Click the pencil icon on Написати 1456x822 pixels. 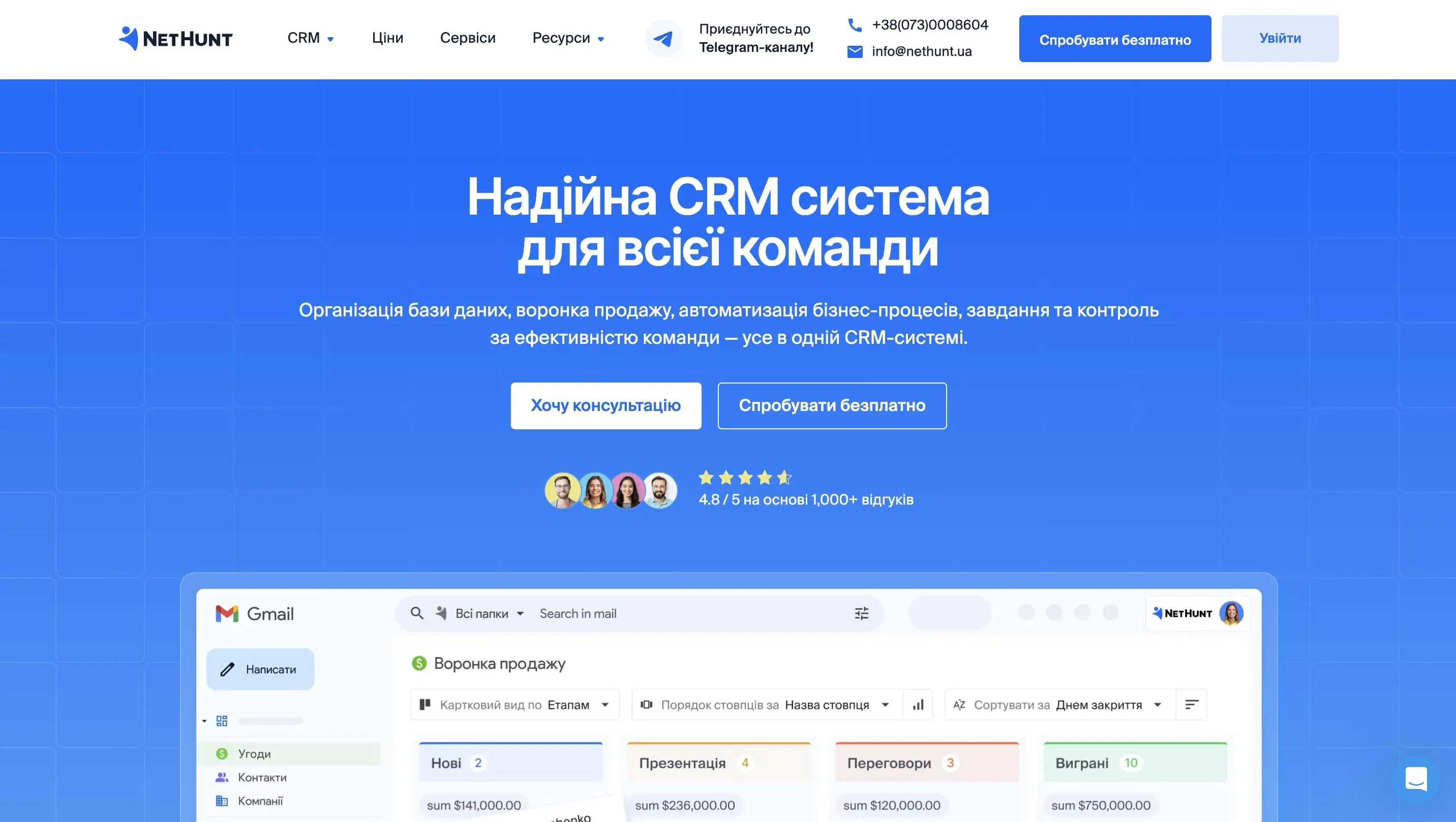pyautogui.click(x=227, y=669)
